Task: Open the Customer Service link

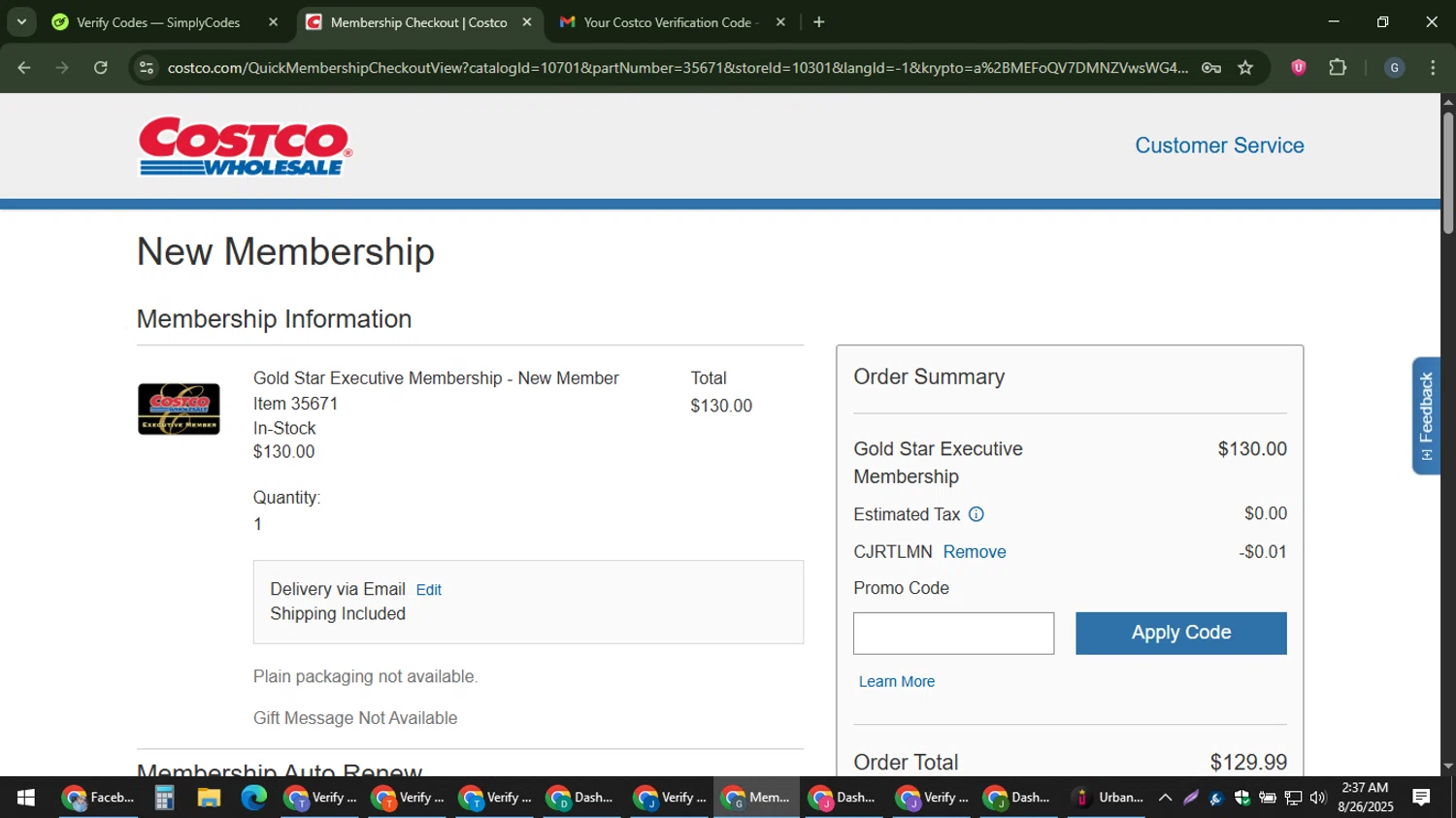Action: (1219, 146)
